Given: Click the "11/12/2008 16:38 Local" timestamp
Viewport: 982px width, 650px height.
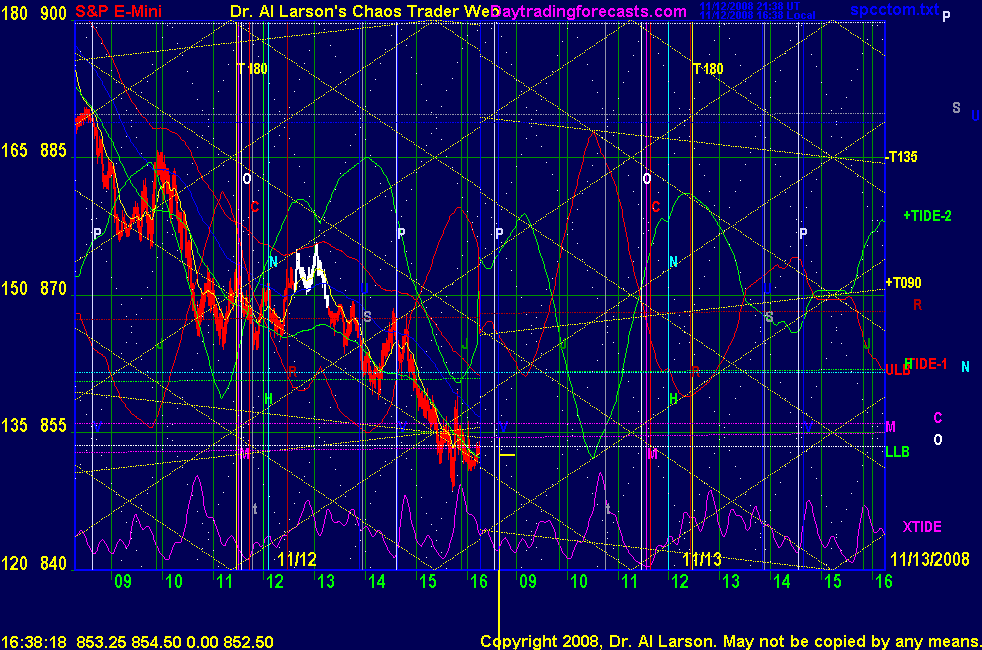Looking at the screenshot, I should click(757, 15).
